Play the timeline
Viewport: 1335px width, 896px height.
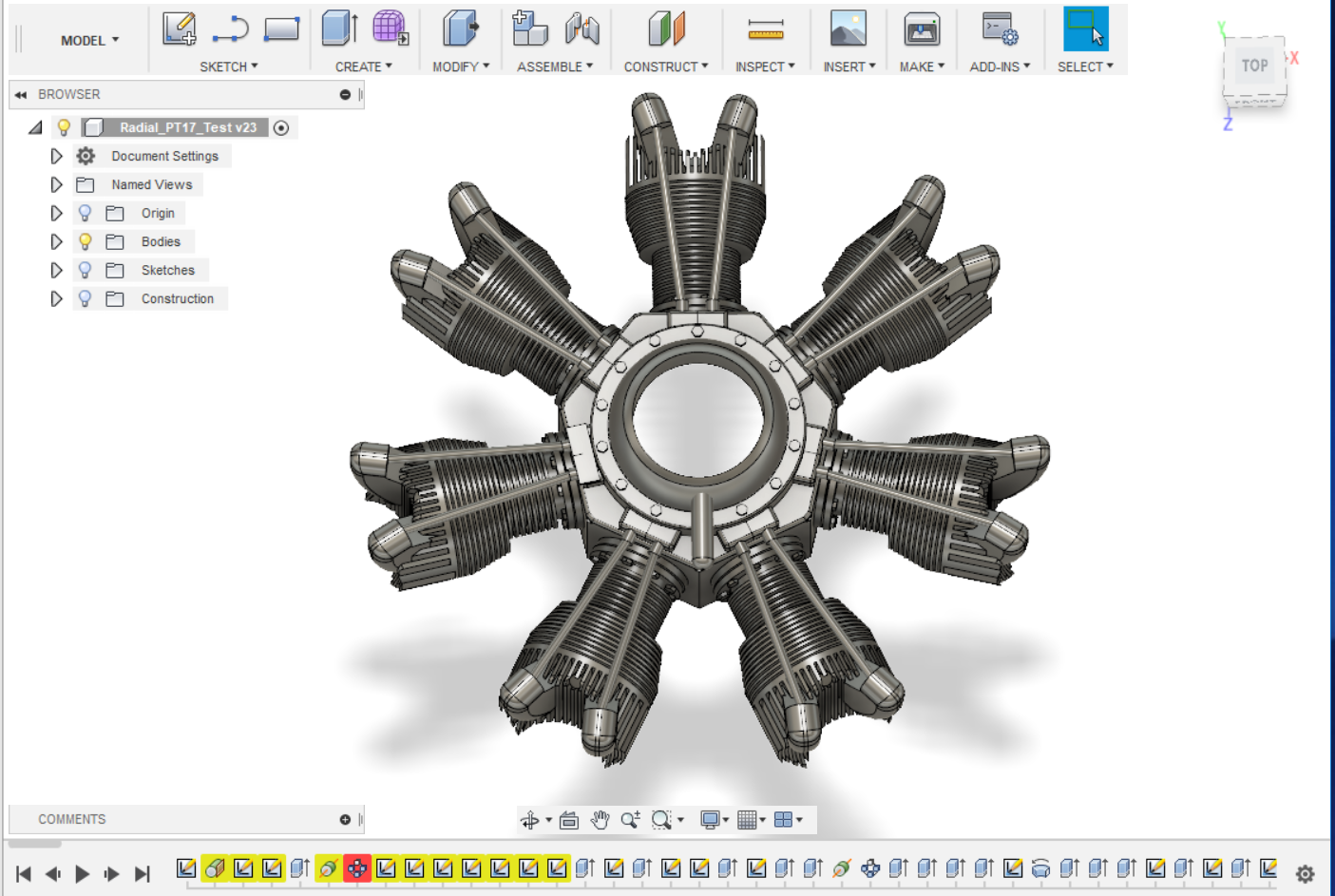click(83, 874)
